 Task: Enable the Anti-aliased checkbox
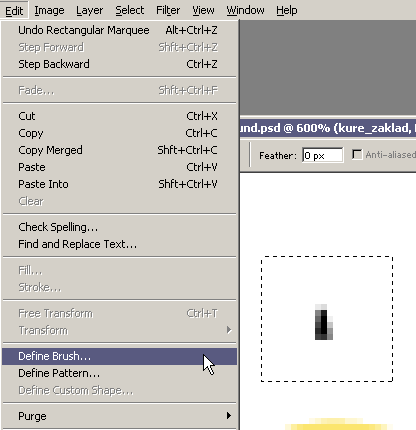coord(357,155)
